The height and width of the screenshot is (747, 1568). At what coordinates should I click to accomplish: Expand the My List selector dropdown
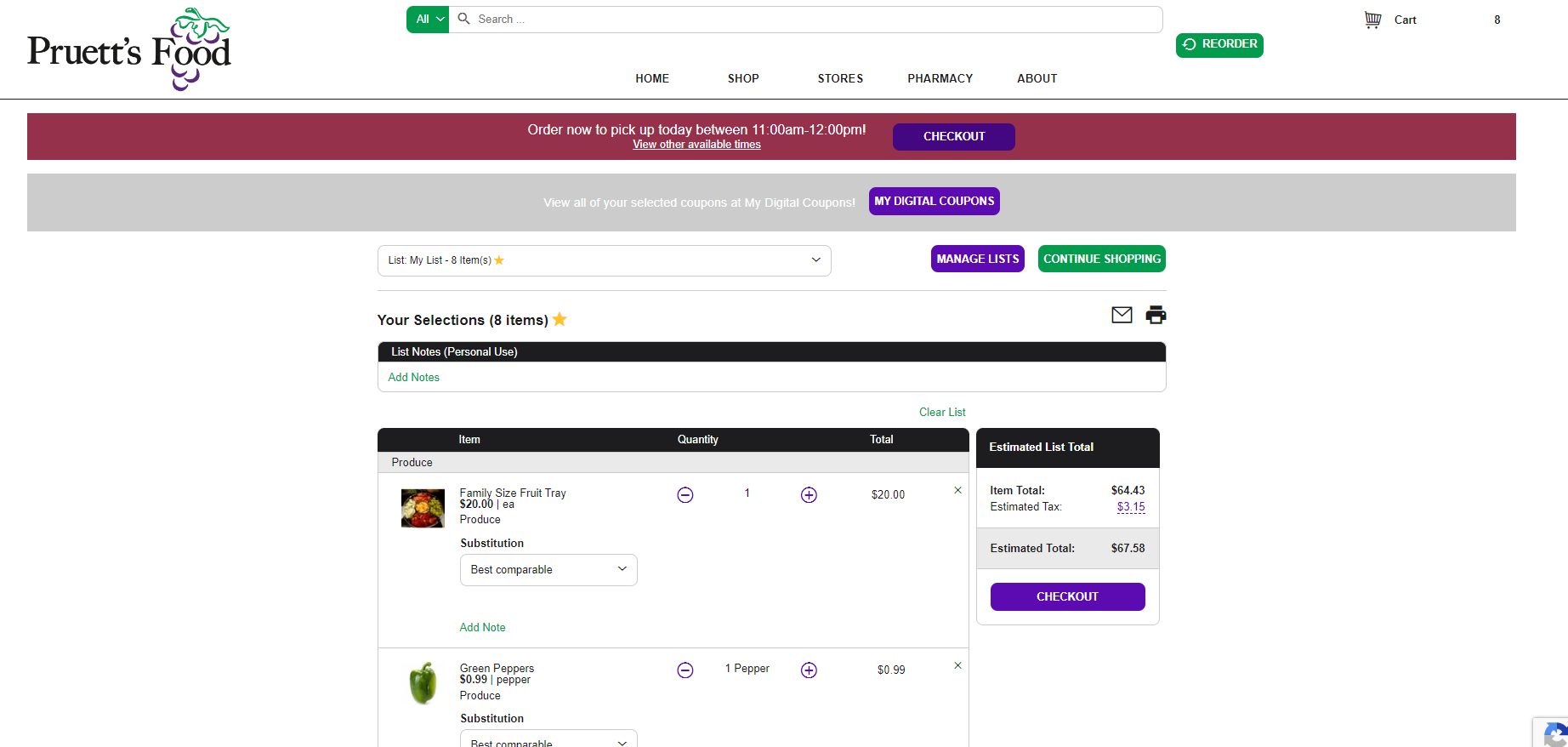point(604,260)
